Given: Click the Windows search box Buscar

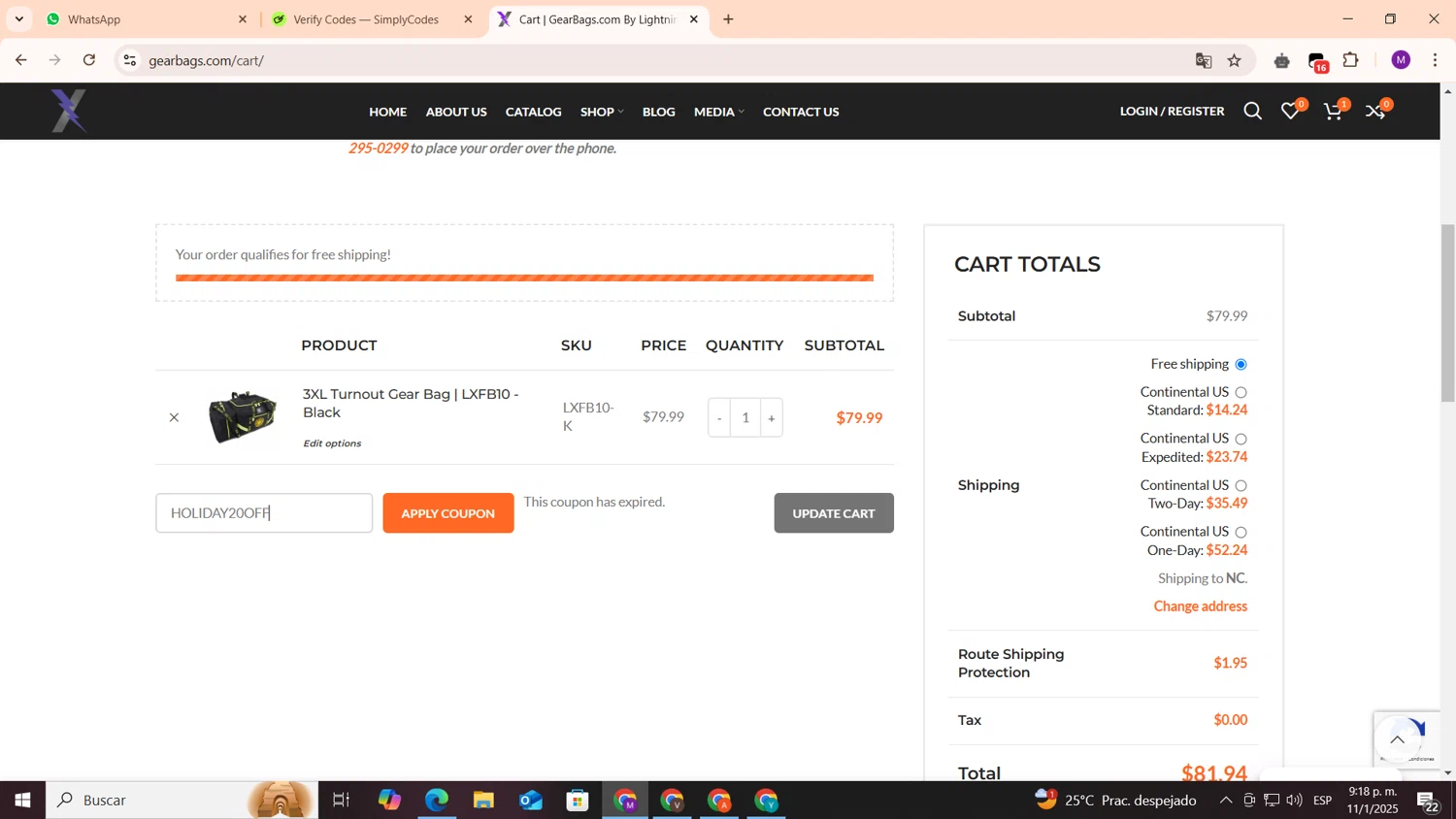Looking at the screenshot, I should (182, 801).
